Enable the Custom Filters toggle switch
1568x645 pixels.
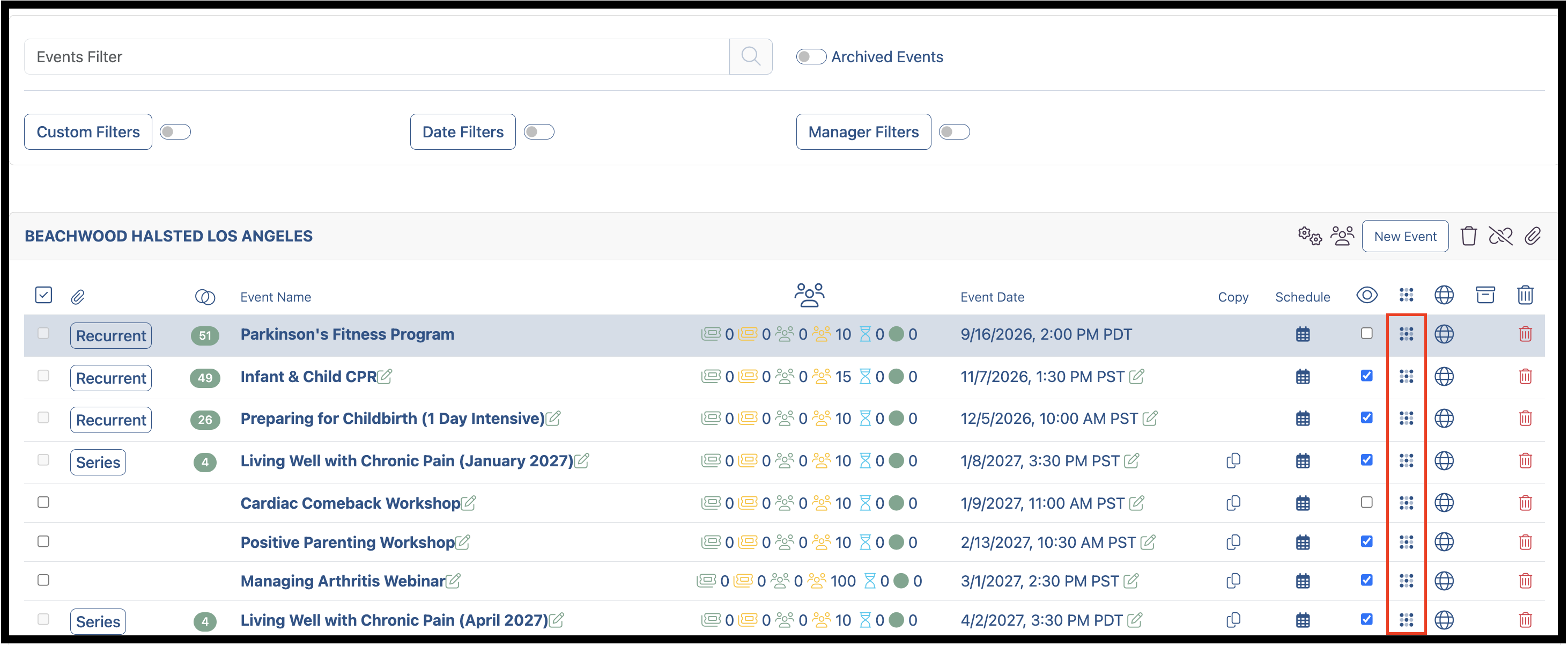pyautogui.click(x=175, y=131)
